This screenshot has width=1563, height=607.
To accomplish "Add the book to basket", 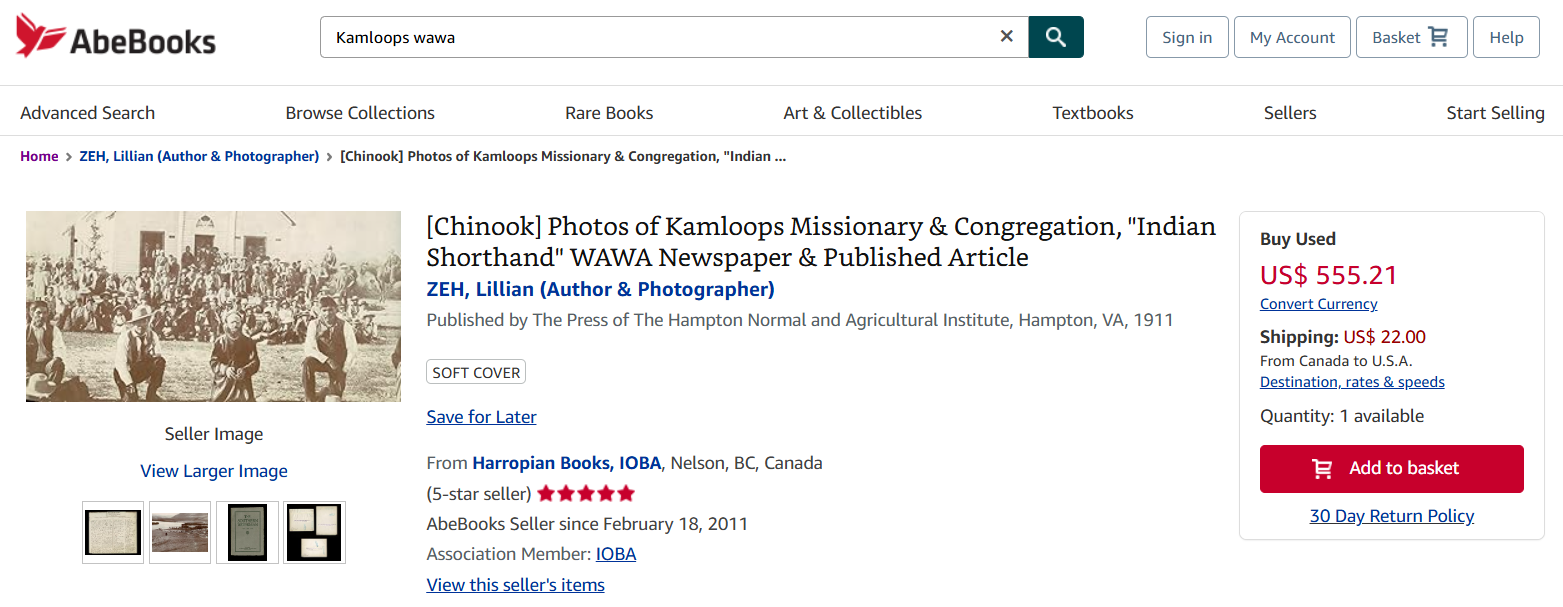I will (1391, 469).
